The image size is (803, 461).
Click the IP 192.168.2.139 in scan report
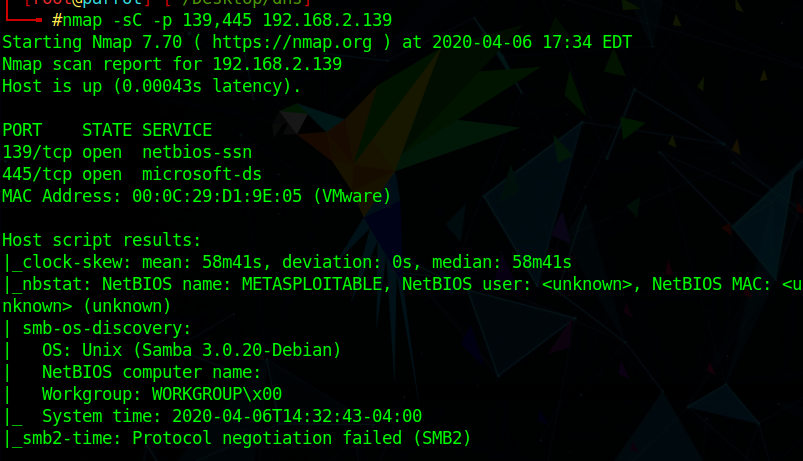(x=277, y=65)
